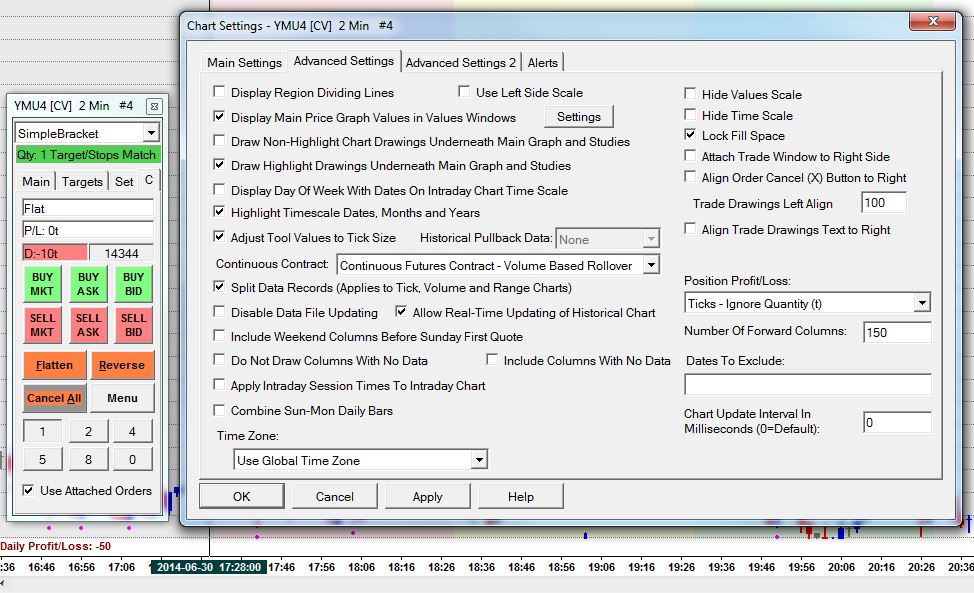The width and height of the screenshot is (974, 593).
Task: Enable Apply Intraday Session Times To Intraday Chart
Action: pos(219,385)
